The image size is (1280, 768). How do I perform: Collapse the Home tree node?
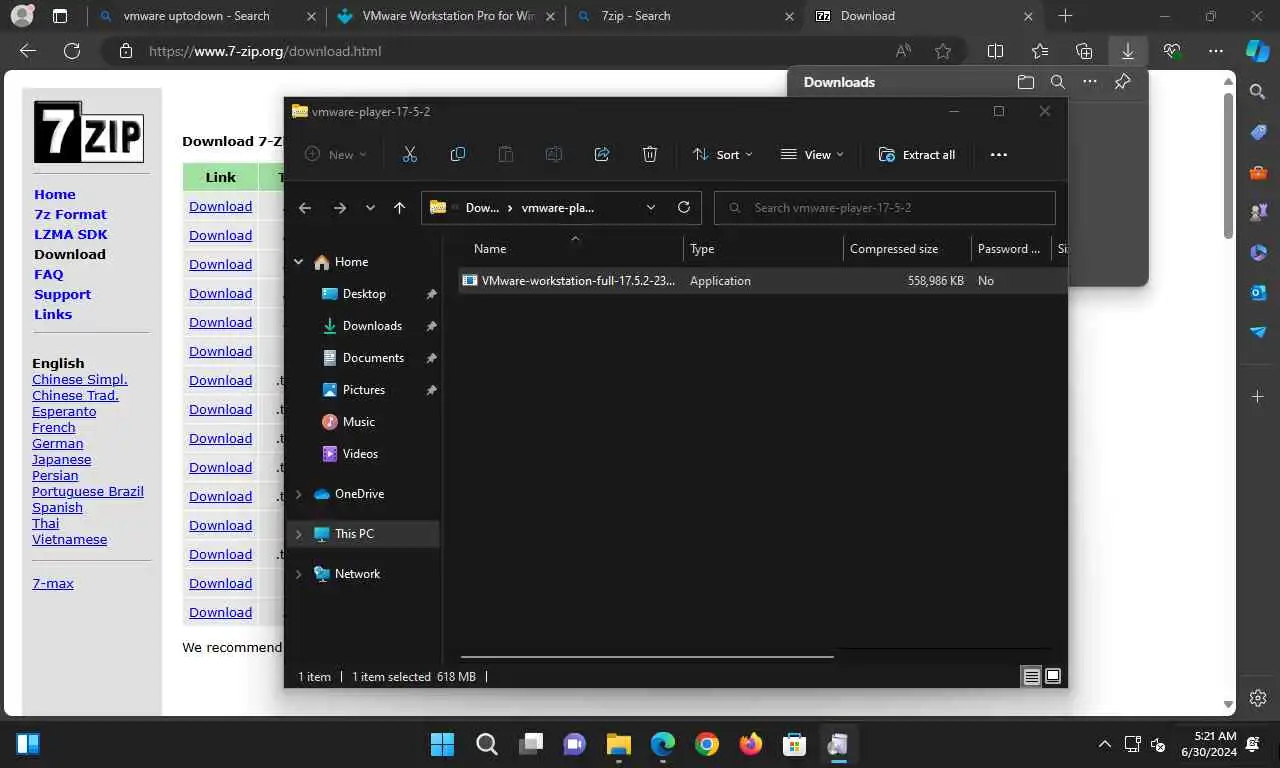point(298,262)
